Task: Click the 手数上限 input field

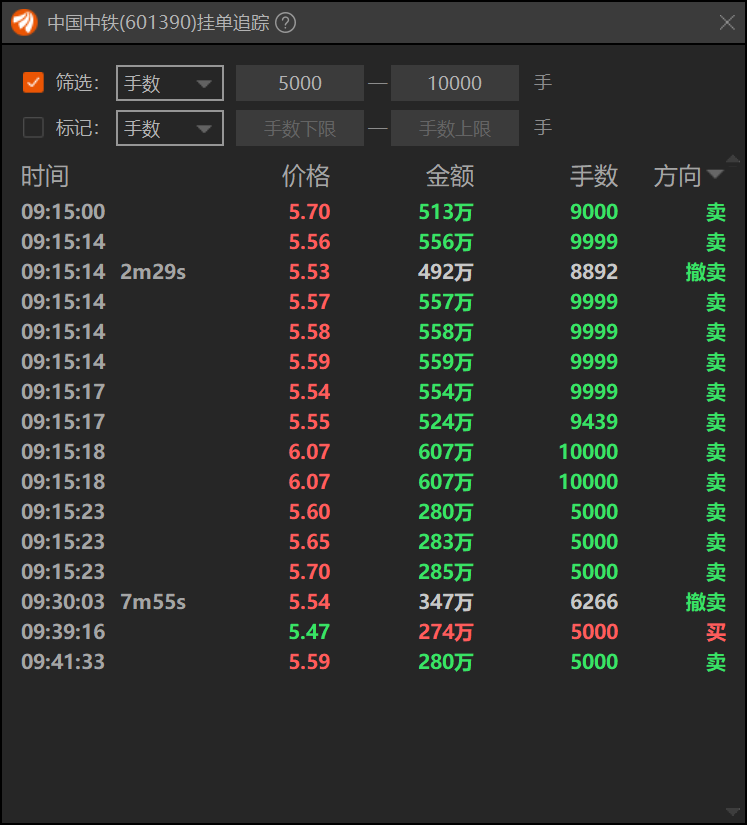Action: [x=455, y=128]
